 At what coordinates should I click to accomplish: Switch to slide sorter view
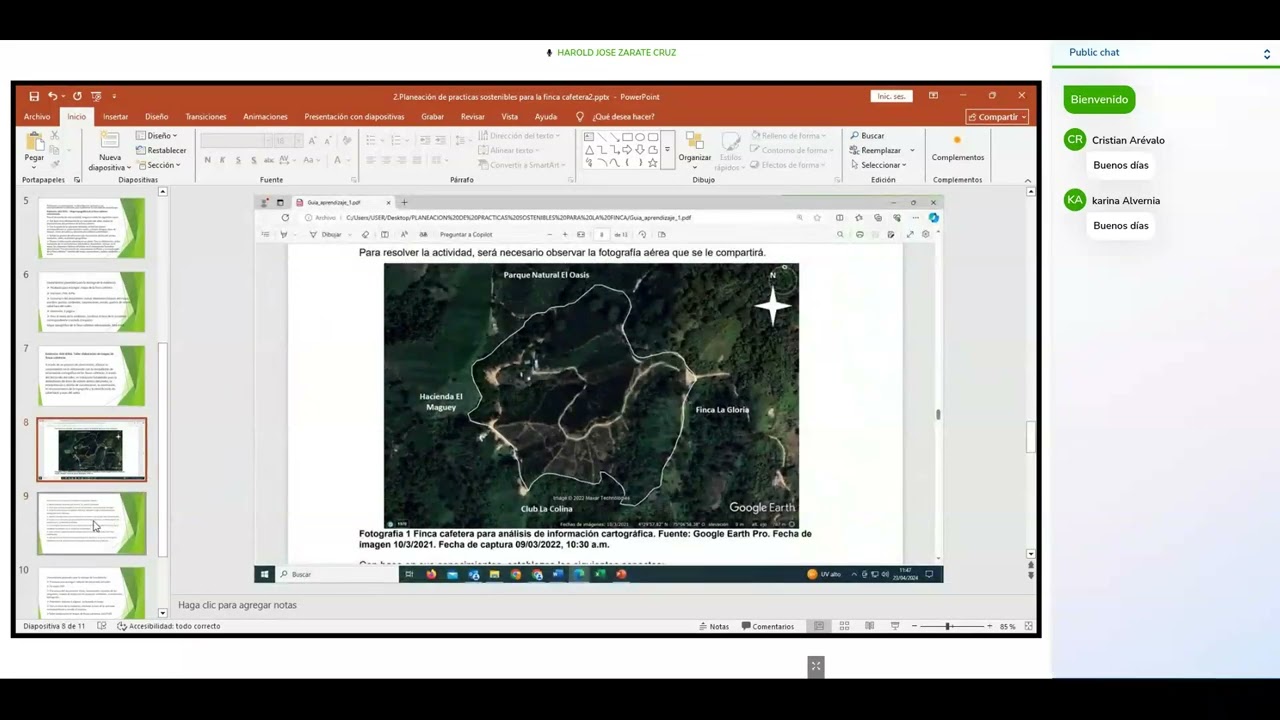click(844, 626)
